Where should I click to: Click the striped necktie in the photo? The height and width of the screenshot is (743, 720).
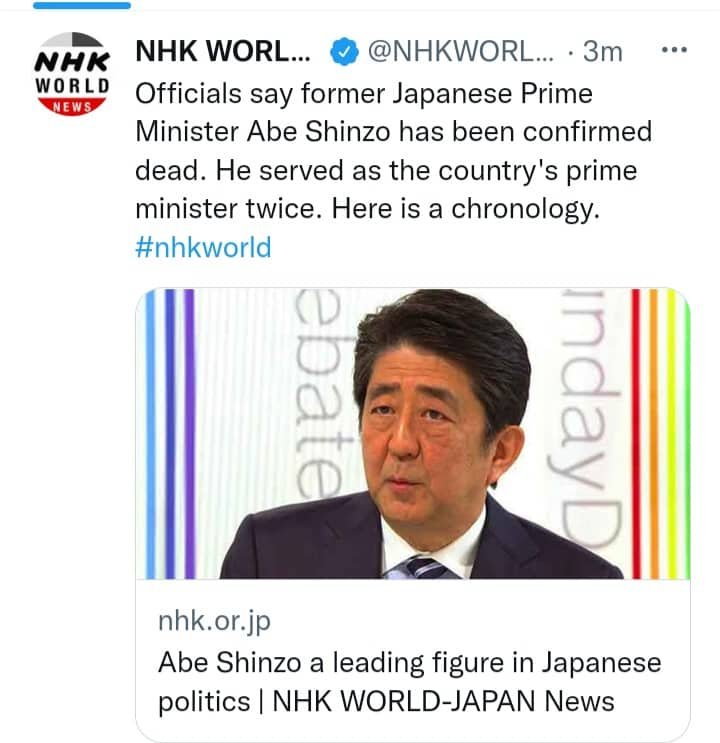click(421, 568)
